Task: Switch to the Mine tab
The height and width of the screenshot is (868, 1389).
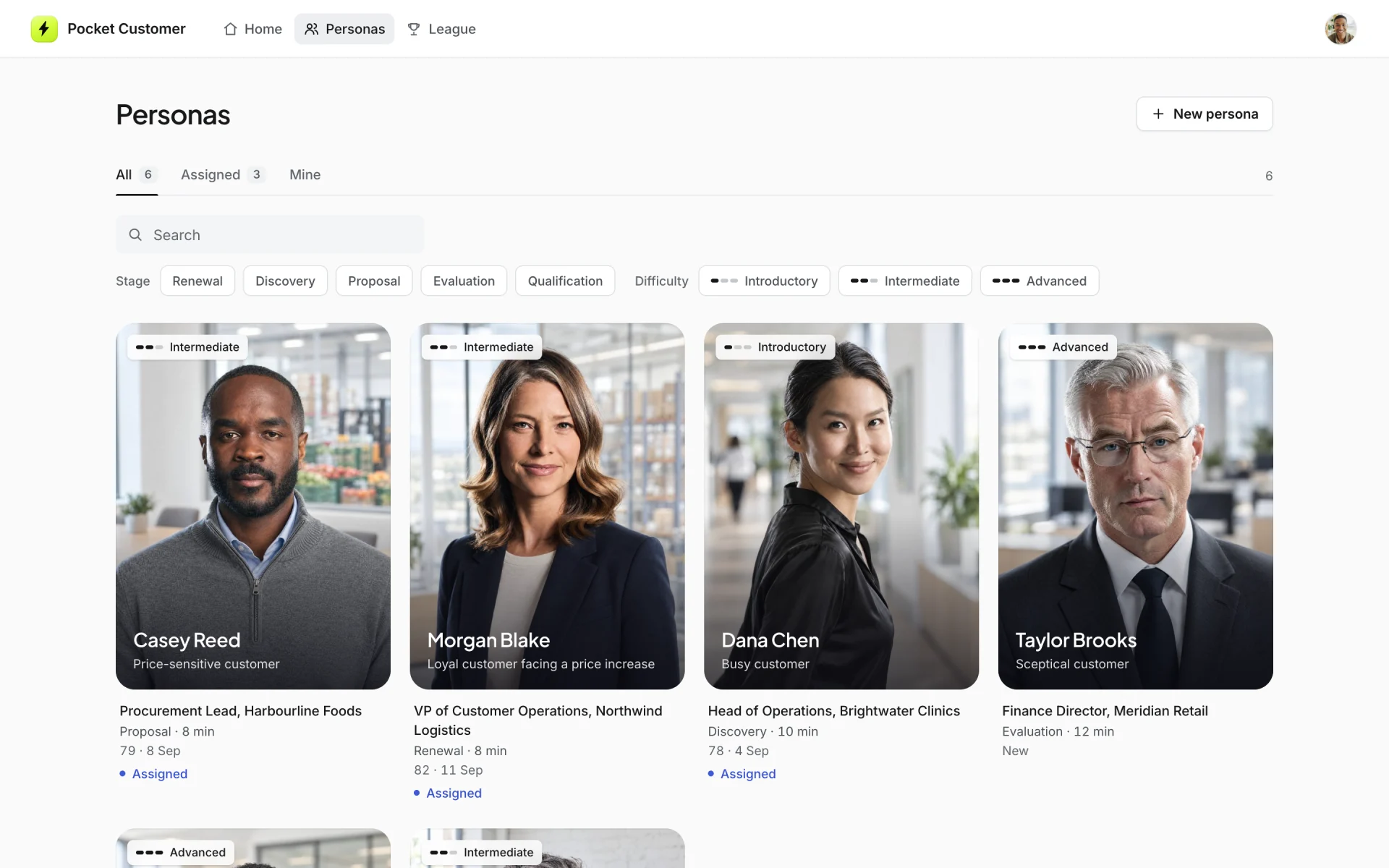Action: [305, 175]
